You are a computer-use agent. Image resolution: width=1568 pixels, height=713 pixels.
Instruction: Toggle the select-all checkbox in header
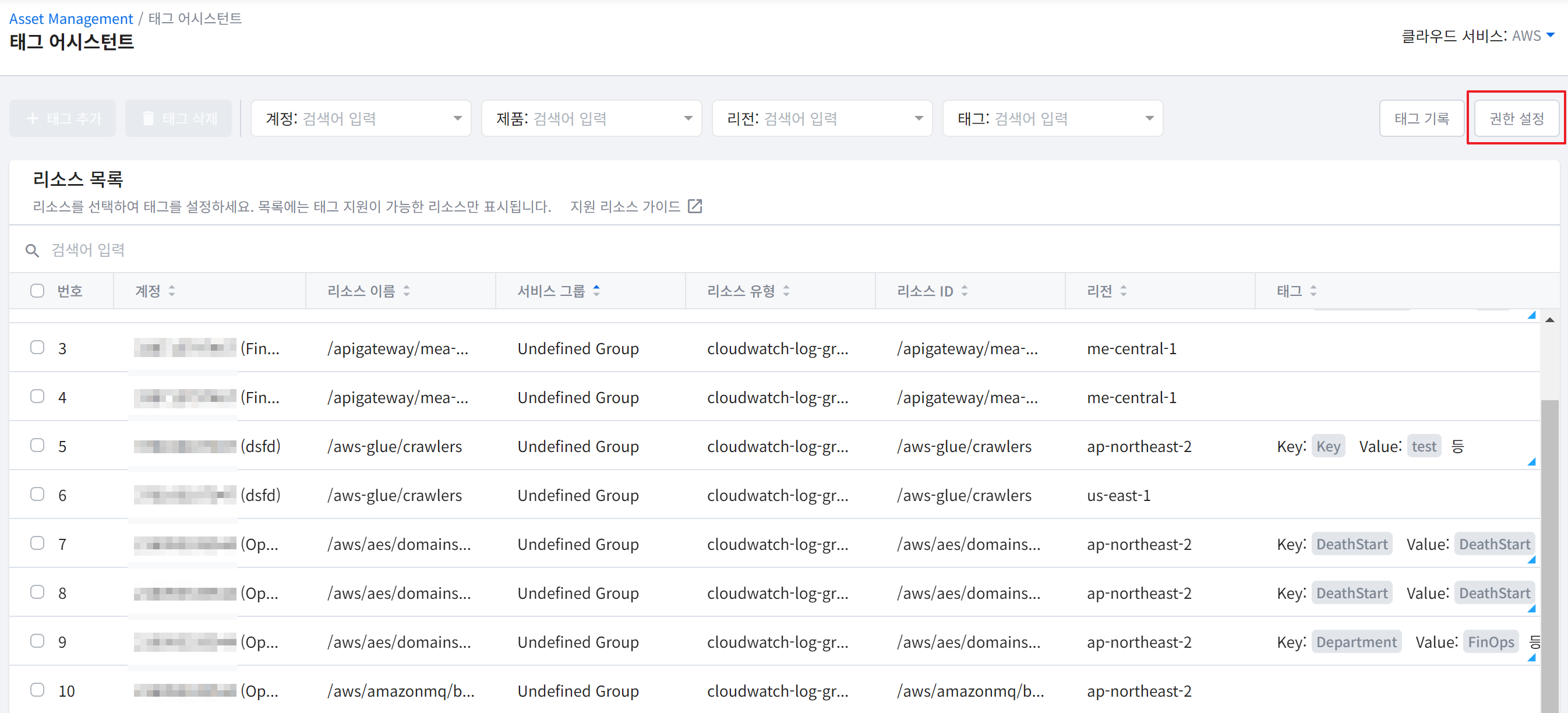click(38, 291)
